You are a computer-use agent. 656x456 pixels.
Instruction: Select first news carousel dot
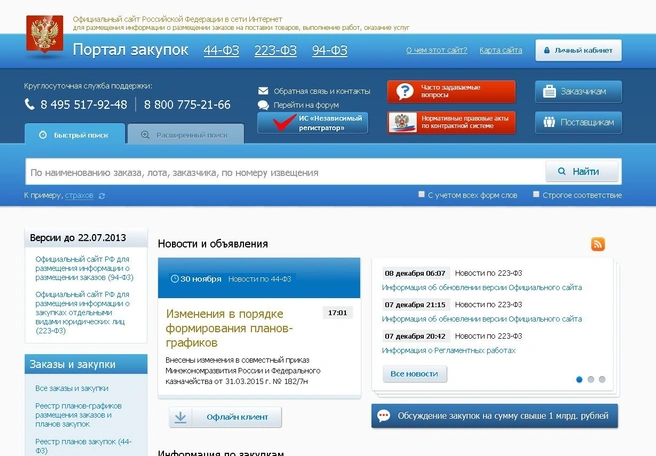point(579,379)
